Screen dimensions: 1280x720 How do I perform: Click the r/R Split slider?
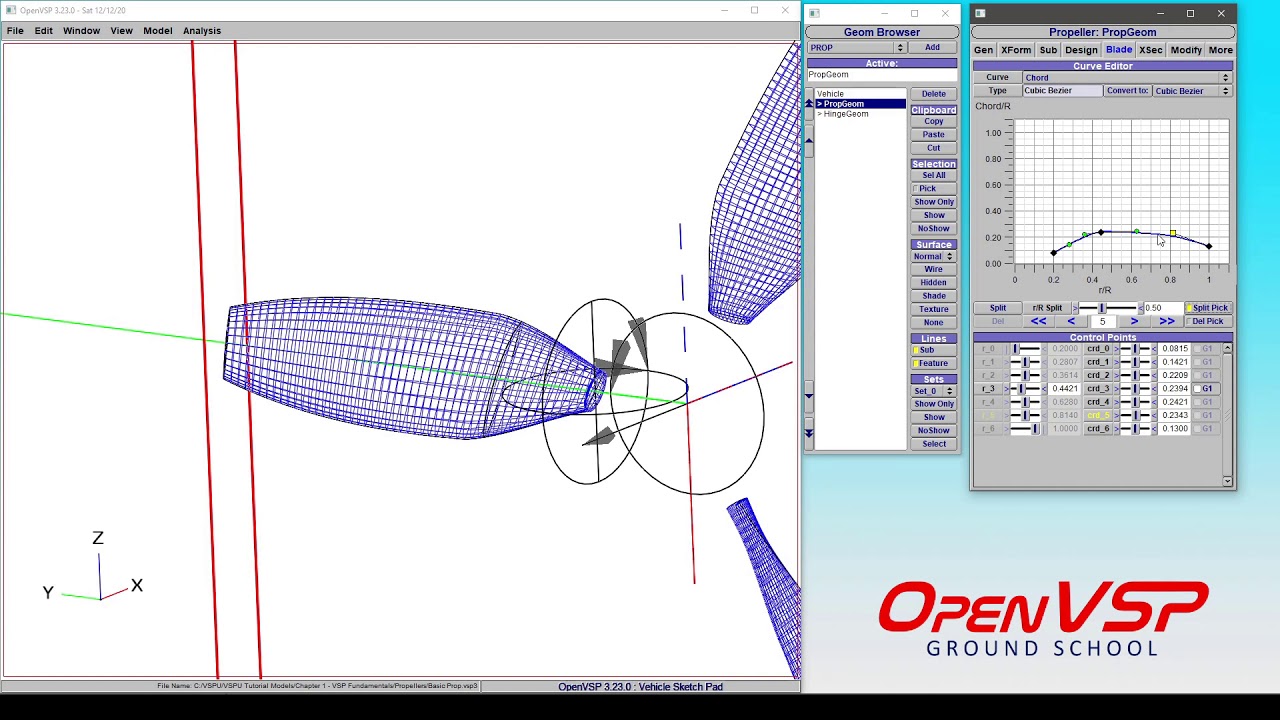[x=1108, y=308]
